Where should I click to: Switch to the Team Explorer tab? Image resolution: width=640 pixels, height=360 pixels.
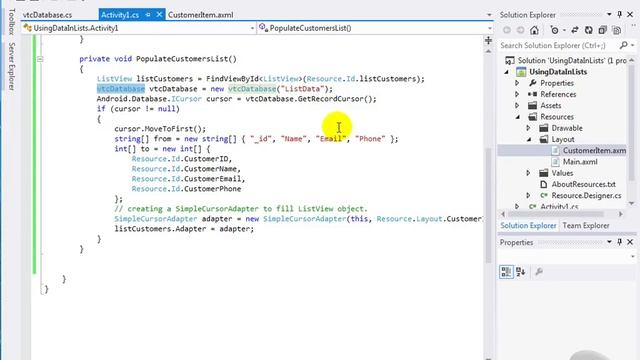(x=585, y=226)
